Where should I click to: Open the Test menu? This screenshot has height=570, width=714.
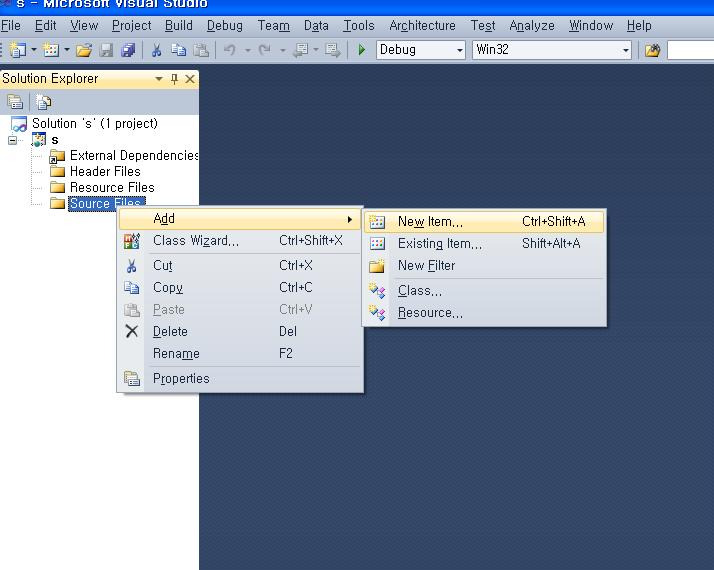483,25
